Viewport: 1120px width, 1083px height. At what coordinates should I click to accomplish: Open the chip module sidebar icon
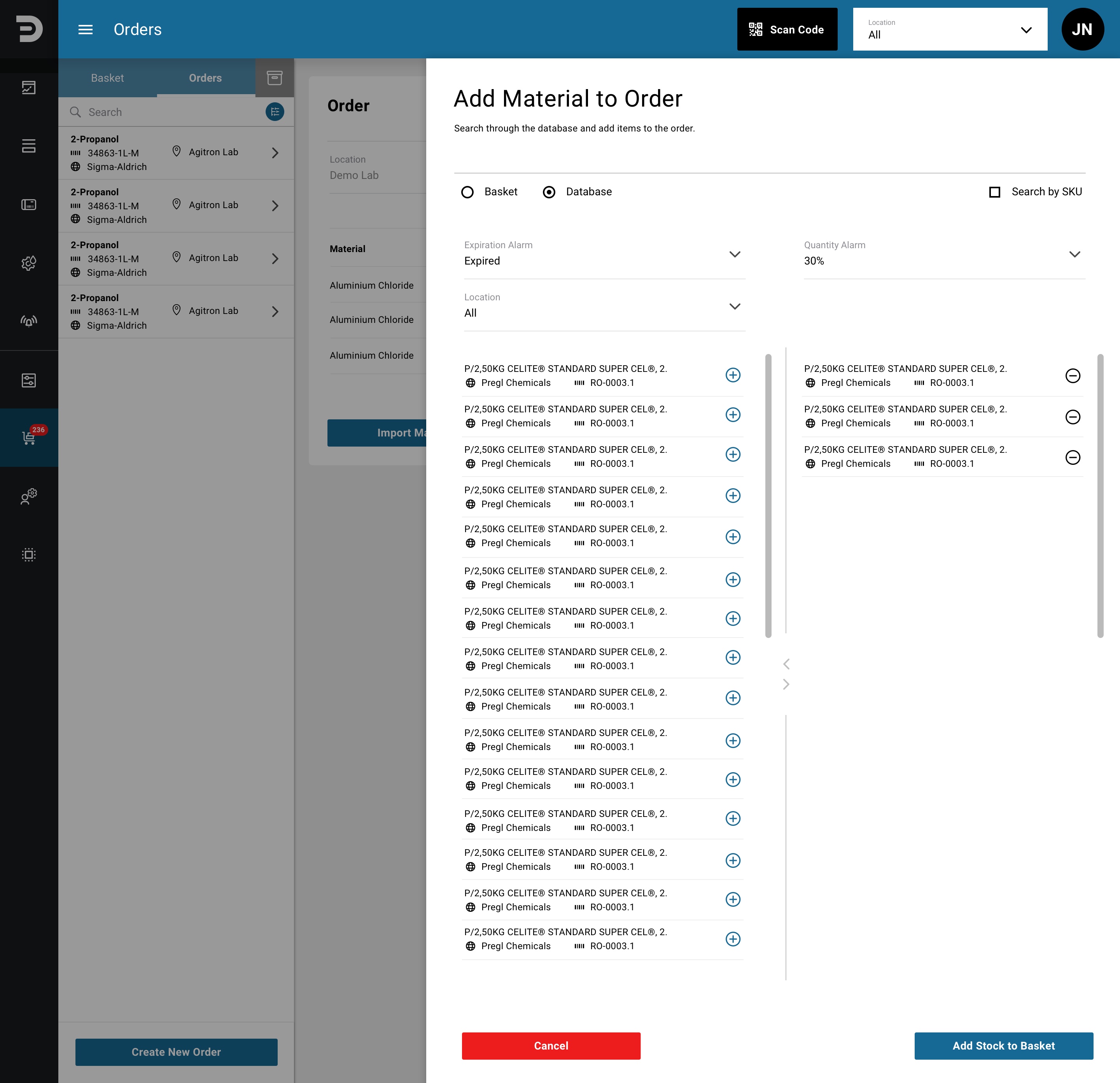(x=28, y=554)
